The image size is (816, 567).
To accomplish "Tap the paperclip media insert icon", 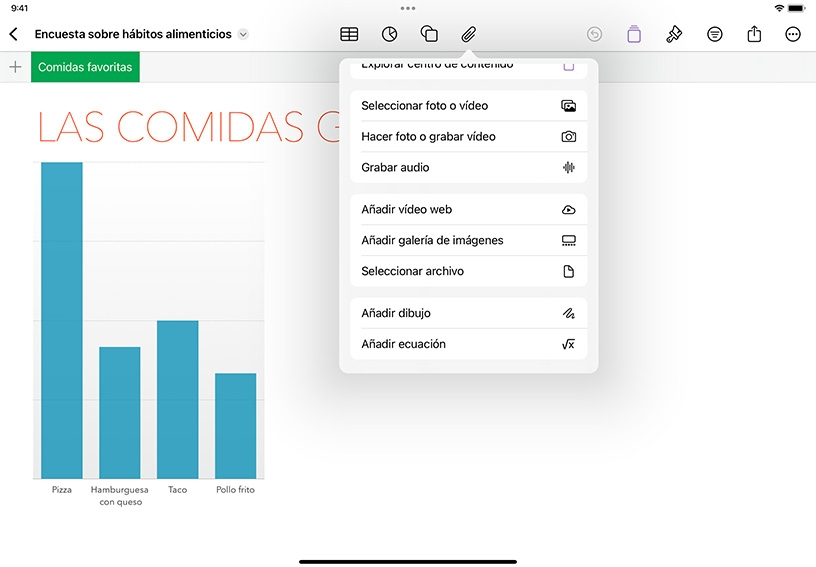I will click(x=468, y=34).
